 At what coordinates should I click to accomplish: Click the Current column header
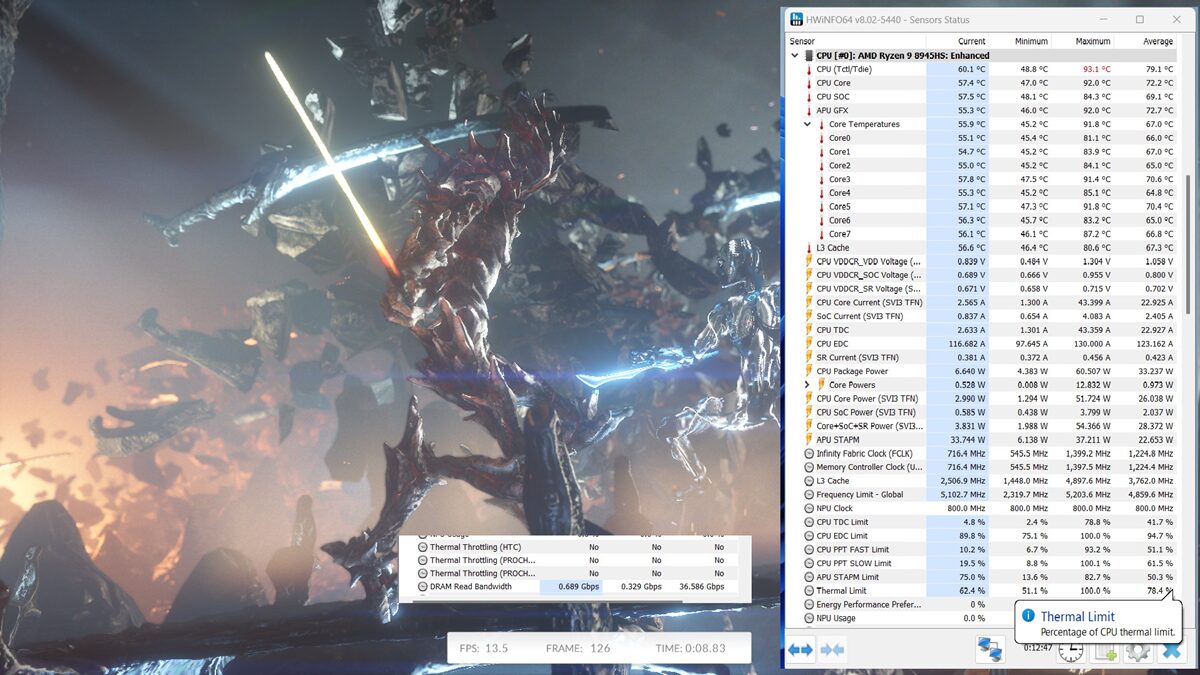(x=971, y=41)
